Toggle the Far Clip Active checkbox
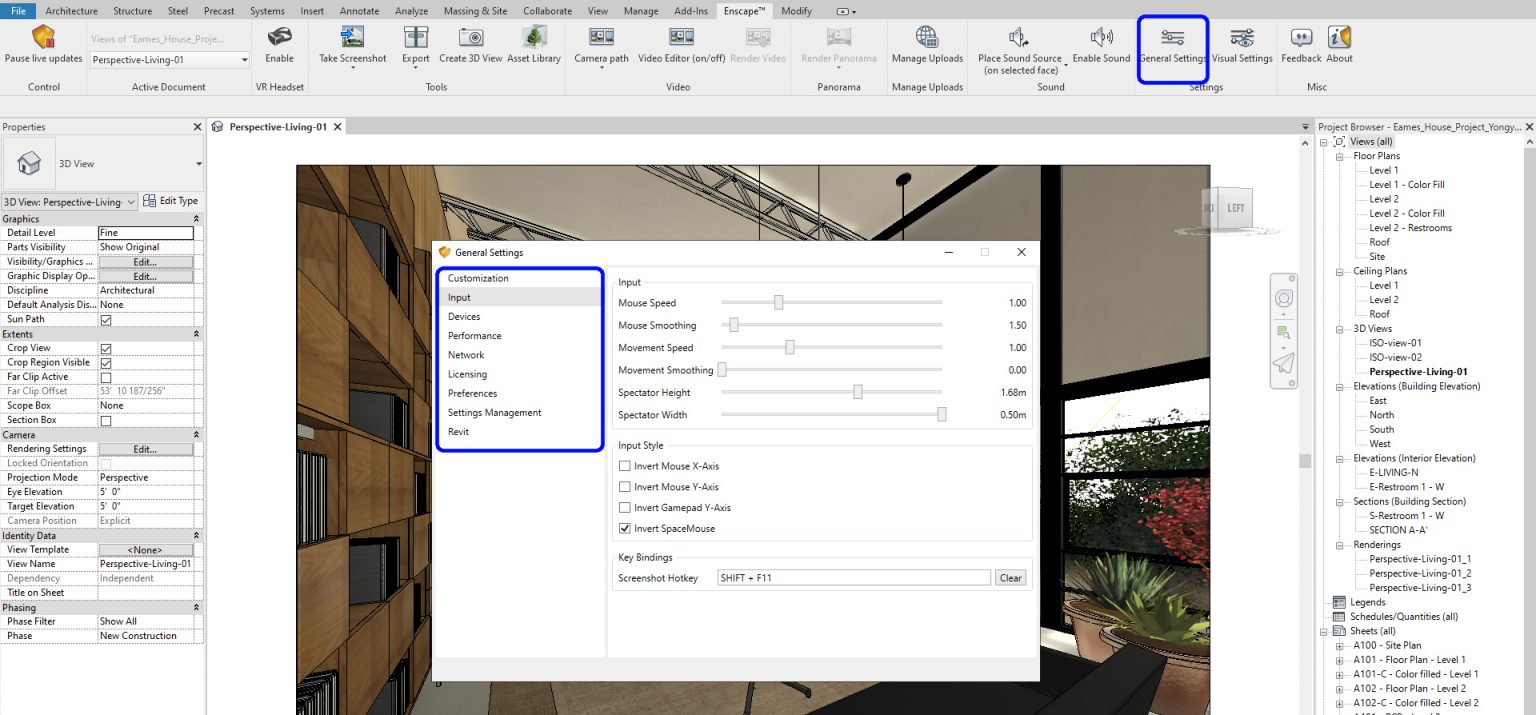The width and height of the screenshot is (1536, 715). click(x=106, y=377)
